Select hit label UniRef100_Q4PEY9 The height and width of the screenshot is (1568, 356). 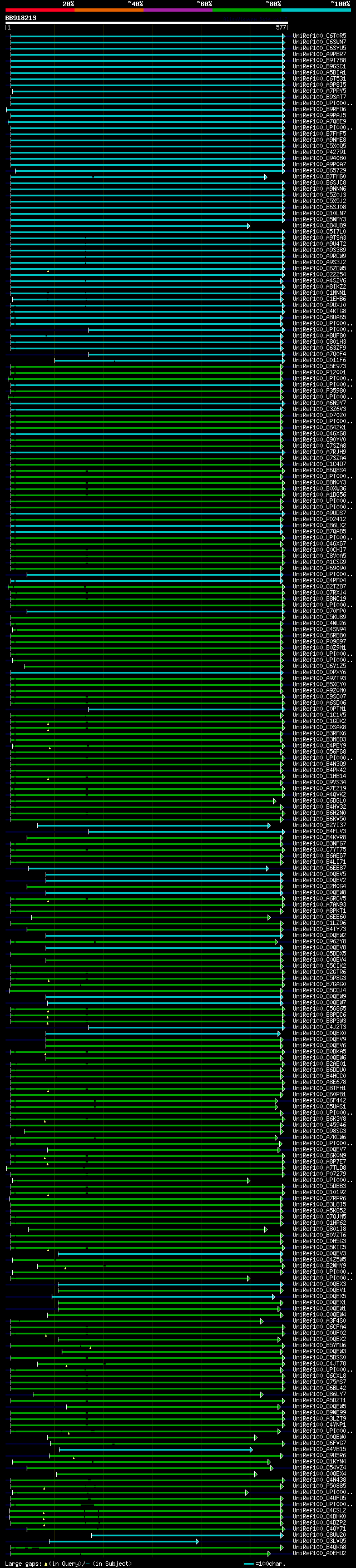coord(319,746)
